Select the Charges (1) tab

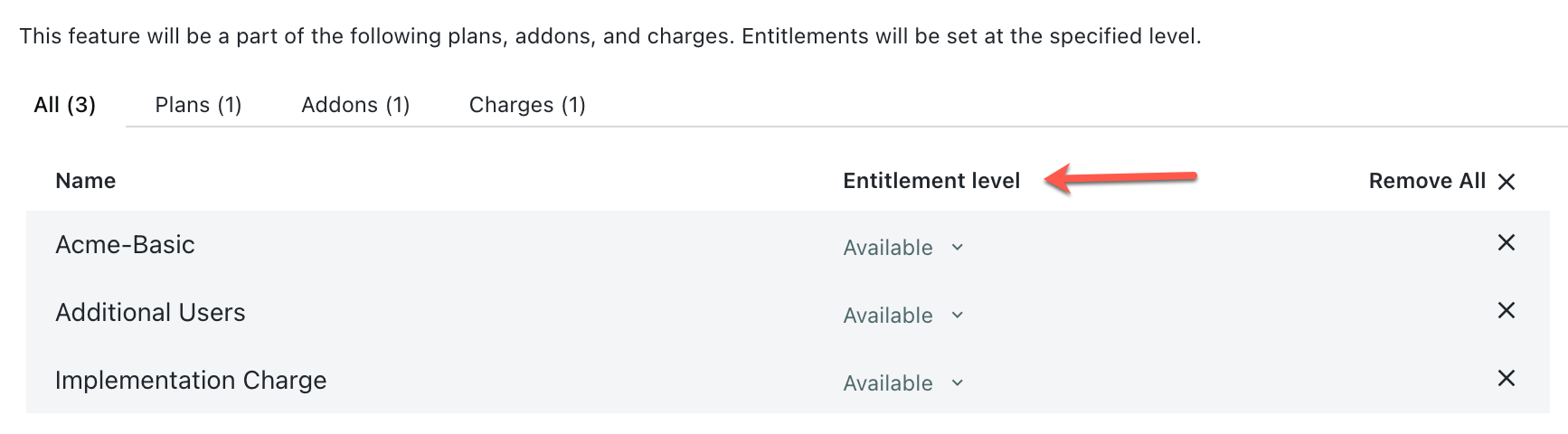(527, 105)
